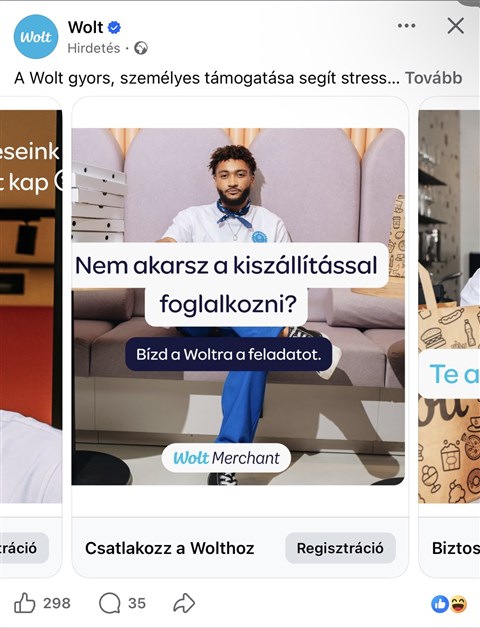
Task: Open the Csatlakozz a Wolthoz headline
Action: coord(169,548)
